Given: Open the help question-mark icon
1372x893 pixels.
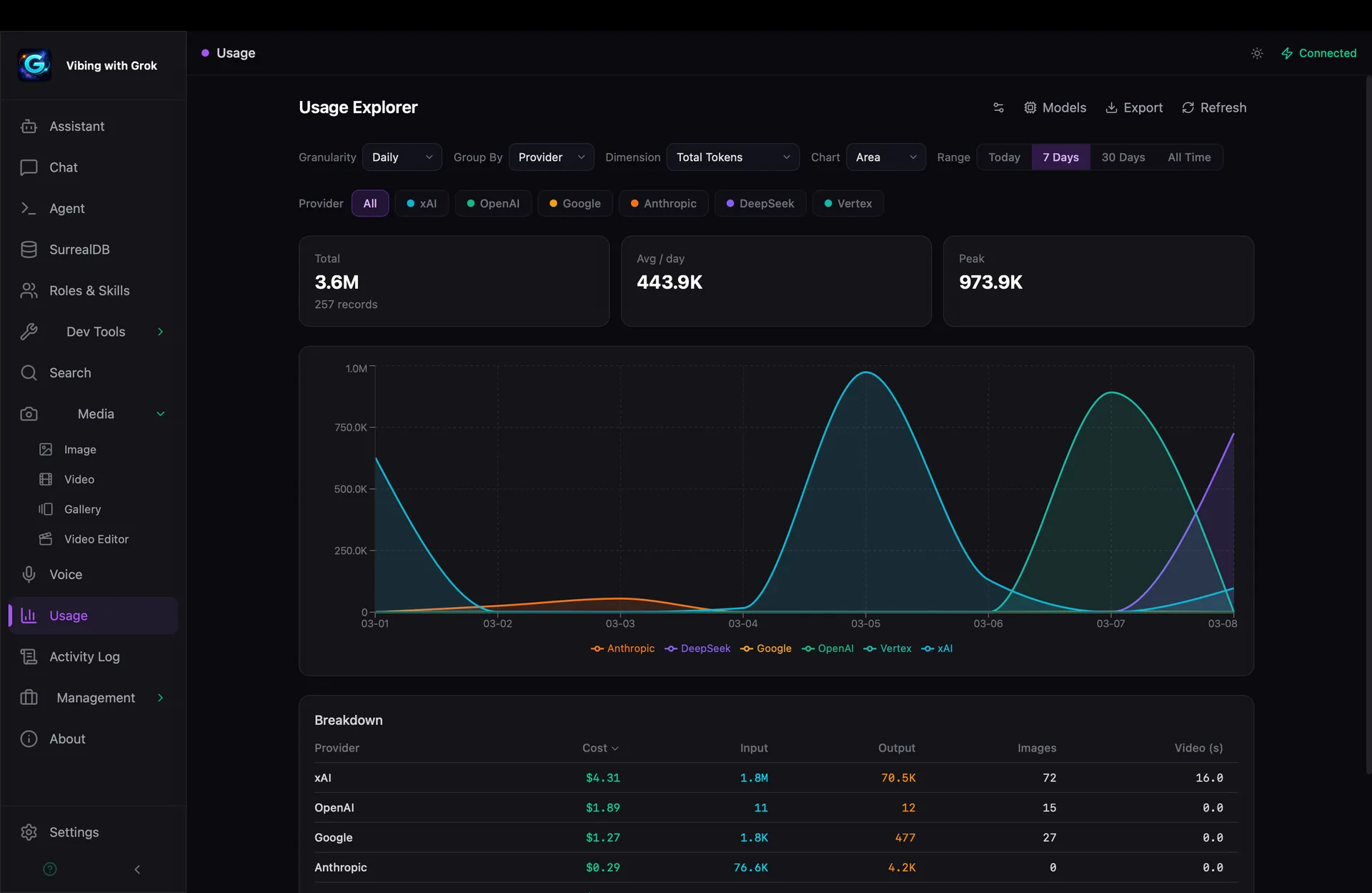Looking at the screenshot, I should (x=49, y=869).
